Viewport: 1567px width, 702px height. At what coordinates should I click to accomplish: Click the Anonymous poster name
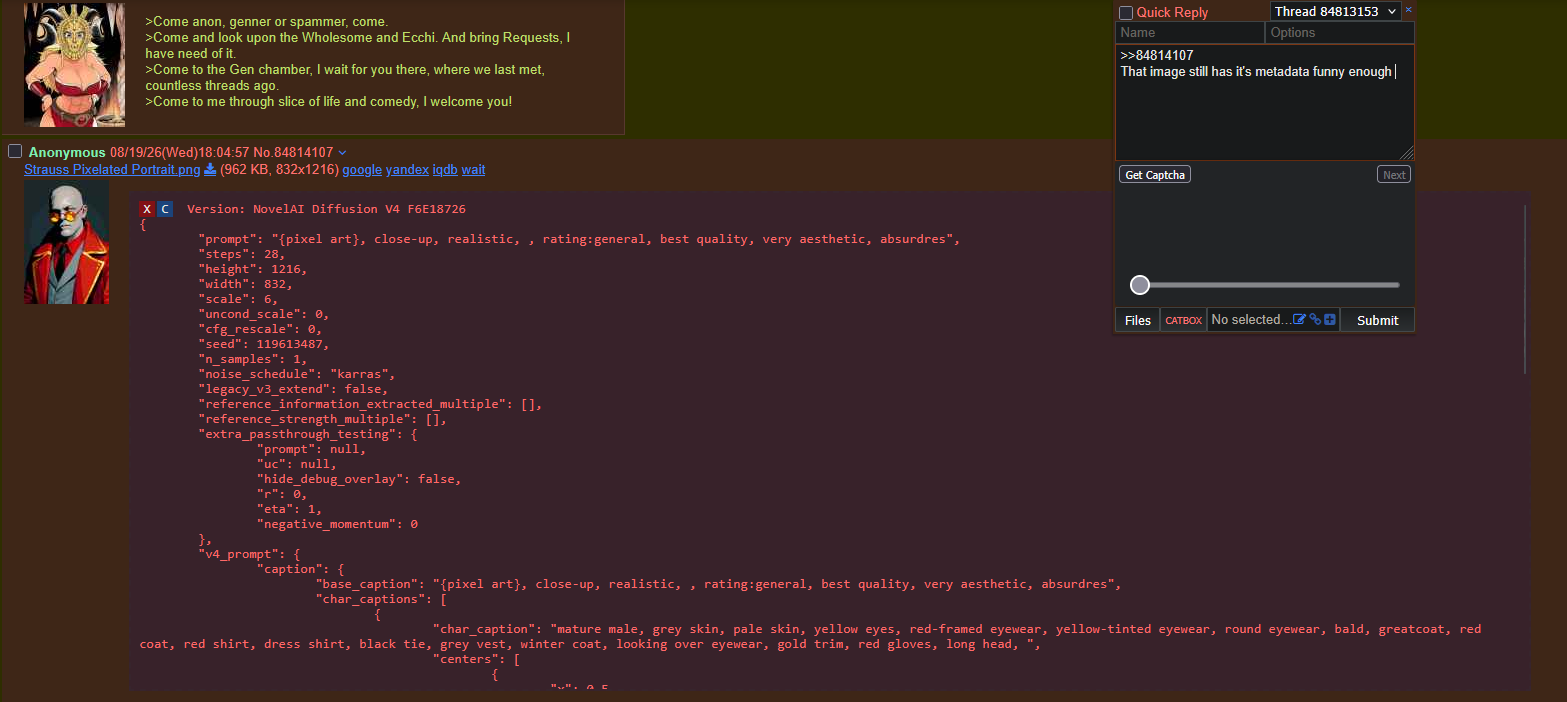click(67, 152)
